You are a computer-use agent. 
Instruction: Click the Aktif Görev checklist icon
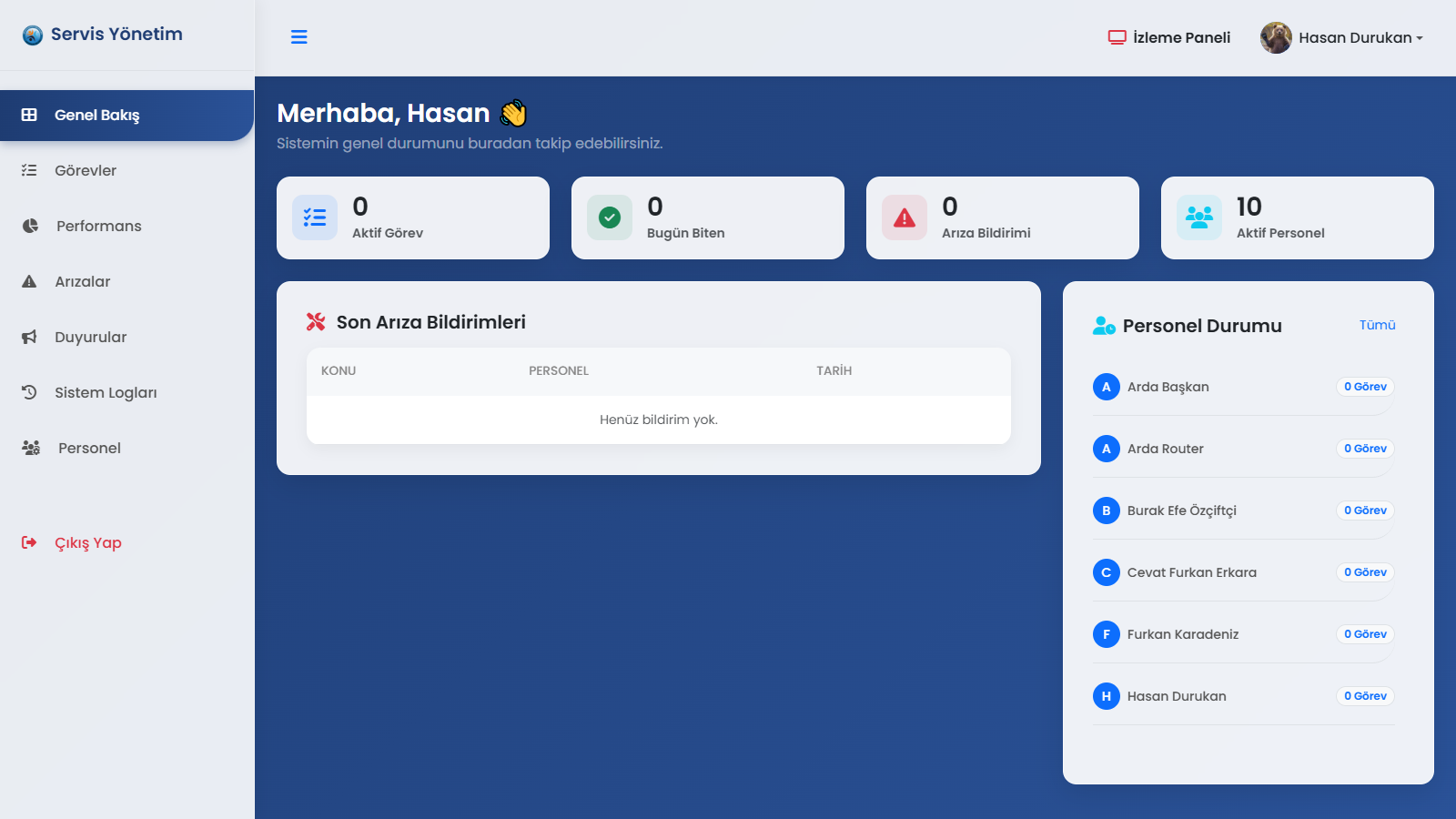[315, 217]
